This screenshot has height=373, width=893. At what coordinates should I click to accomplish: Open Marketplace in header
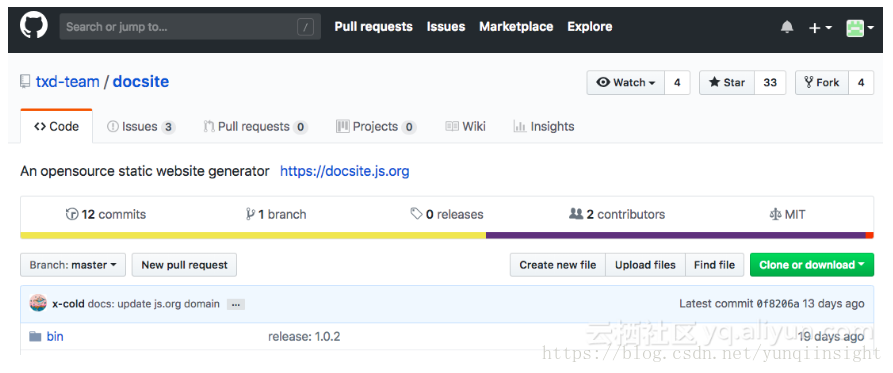pos(516,27)
